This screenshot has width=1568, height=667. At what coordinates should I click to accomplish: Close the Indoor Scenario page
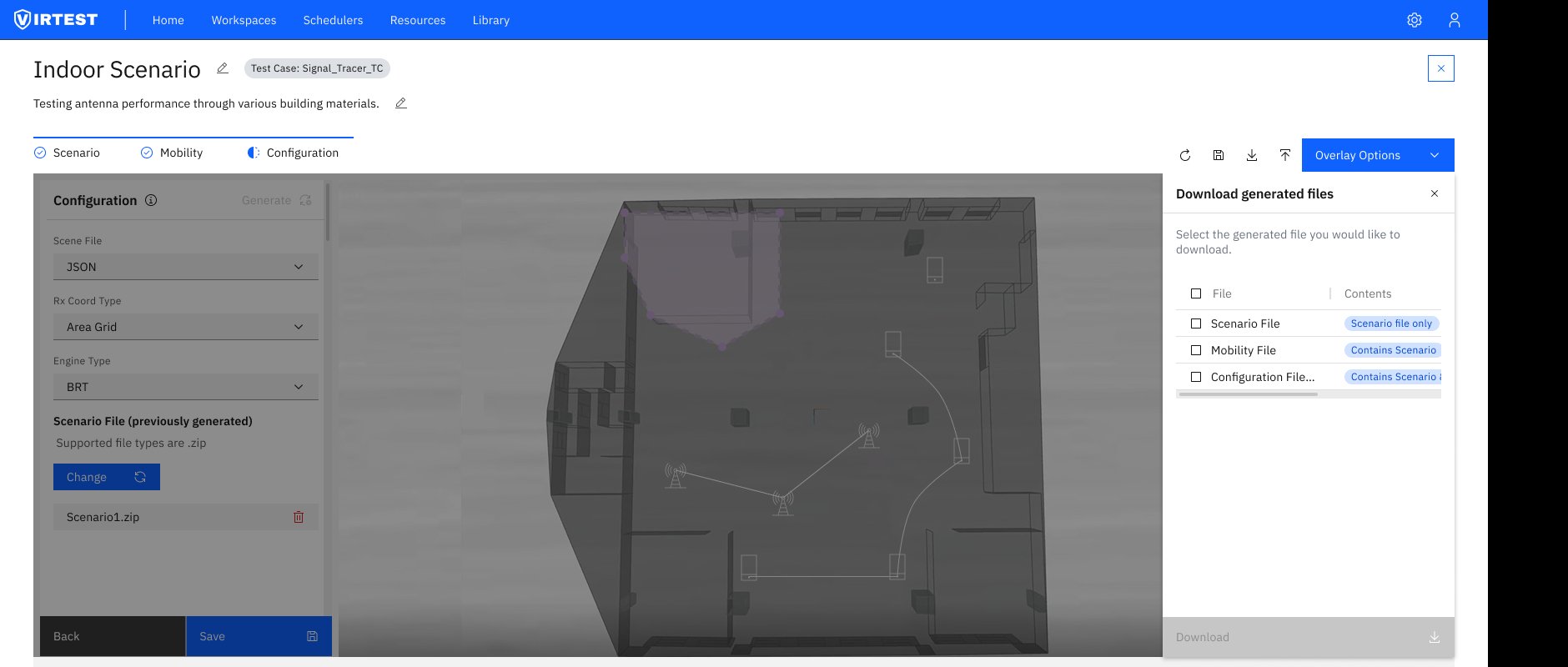coord(1441,68)
